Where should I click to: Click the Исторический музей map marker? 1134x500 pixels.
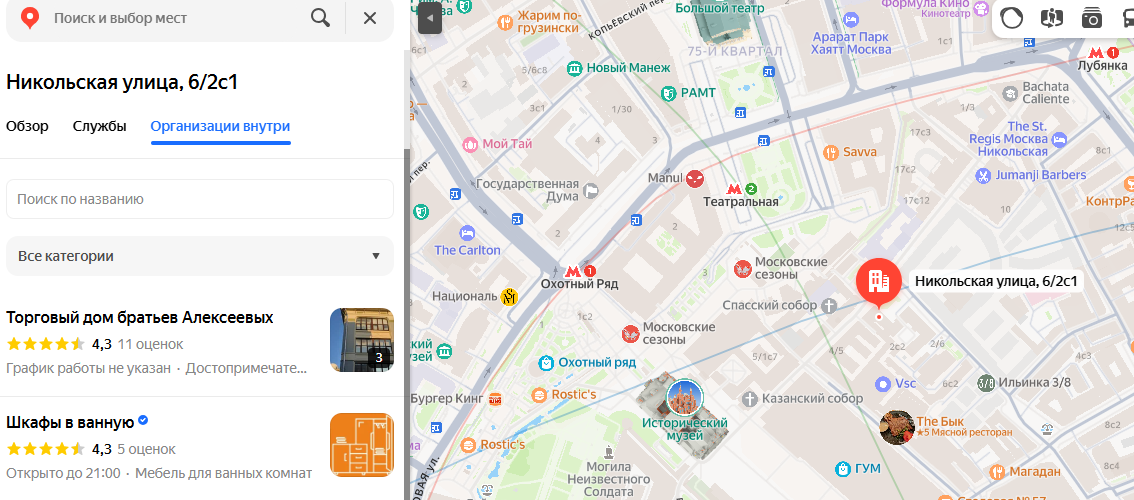click(x=684, y=396)
